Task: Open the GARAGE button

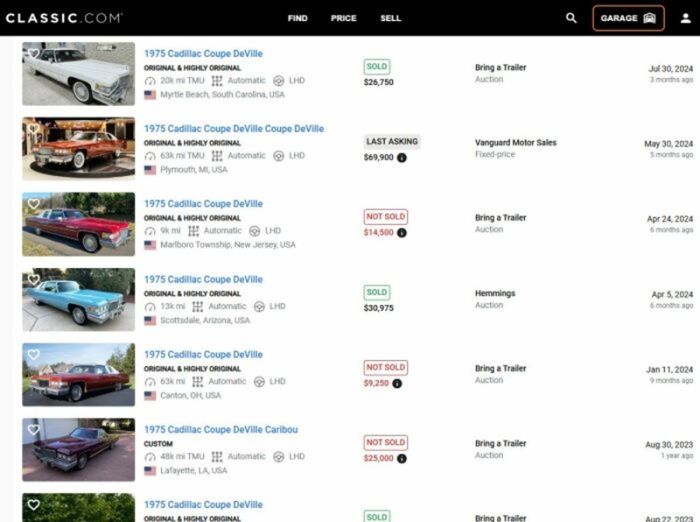Action: click(x=627, y=18)
